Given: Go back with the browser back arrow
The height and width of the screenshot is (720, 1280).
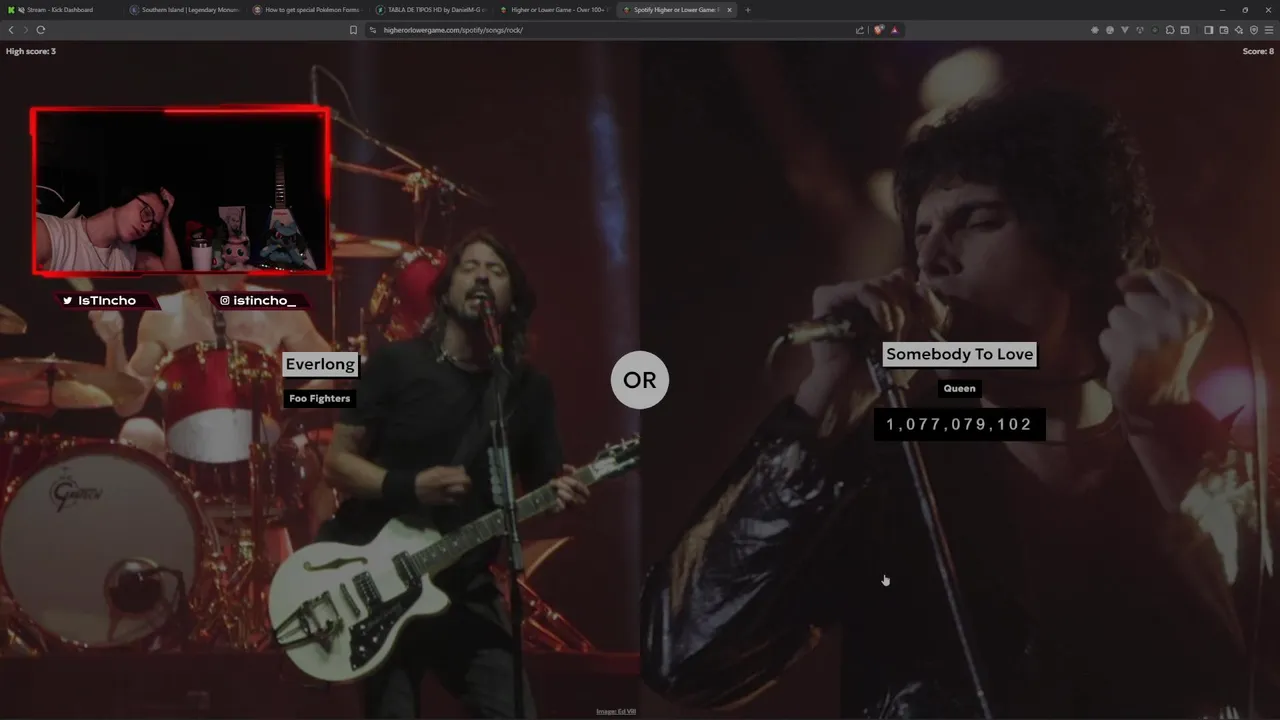Looking at the screenshot, I should click(11, 30).
